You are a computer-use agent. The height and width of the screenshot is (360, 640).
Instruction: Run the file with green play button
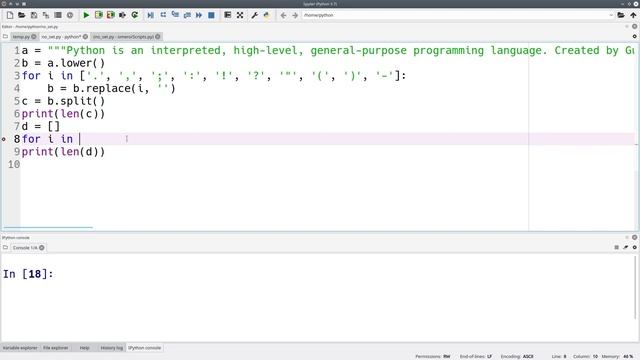86,15
